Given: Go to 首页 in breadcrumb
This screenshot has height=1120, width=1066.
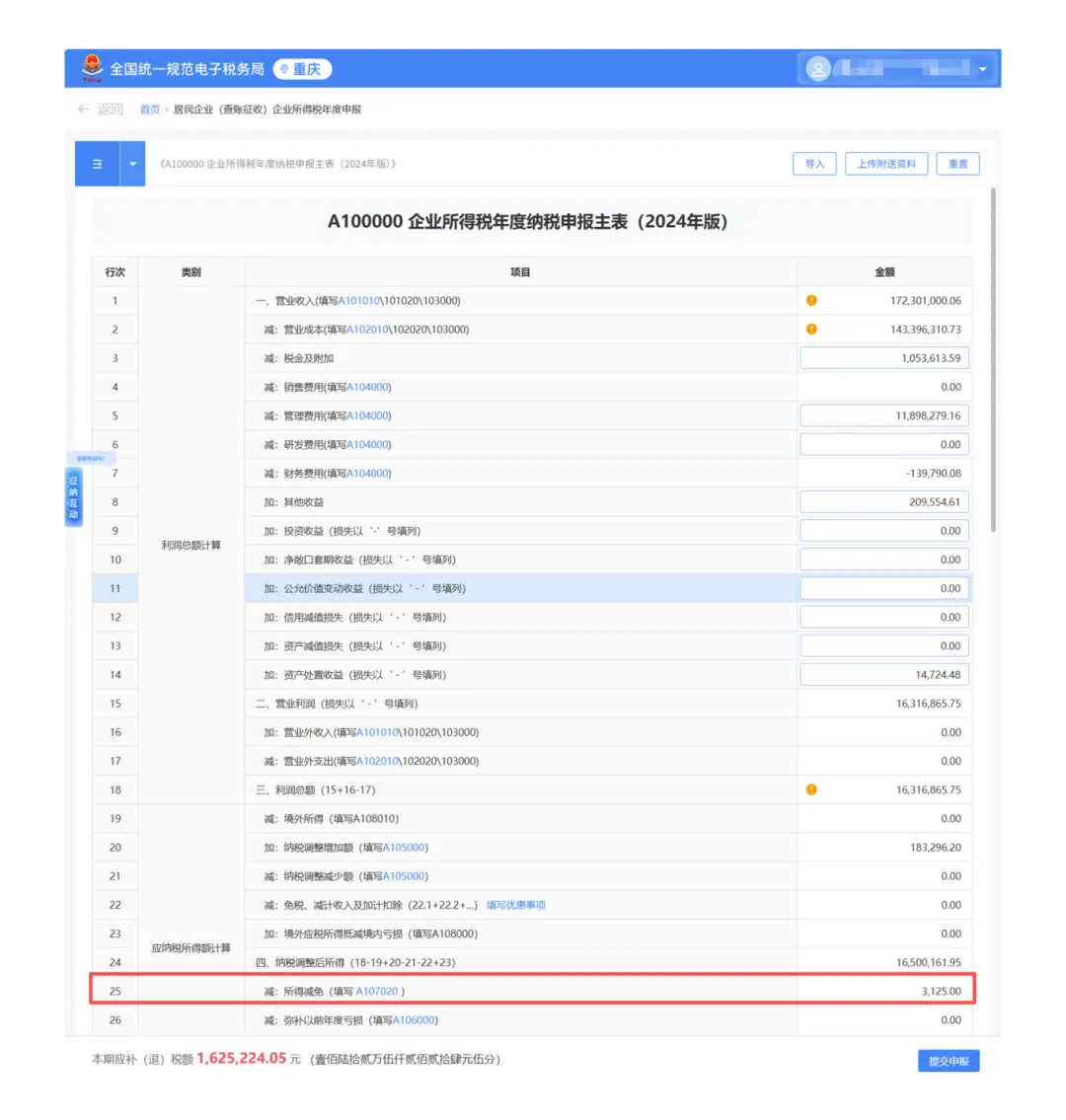Looking at the screenshot, I should point(149,110).
